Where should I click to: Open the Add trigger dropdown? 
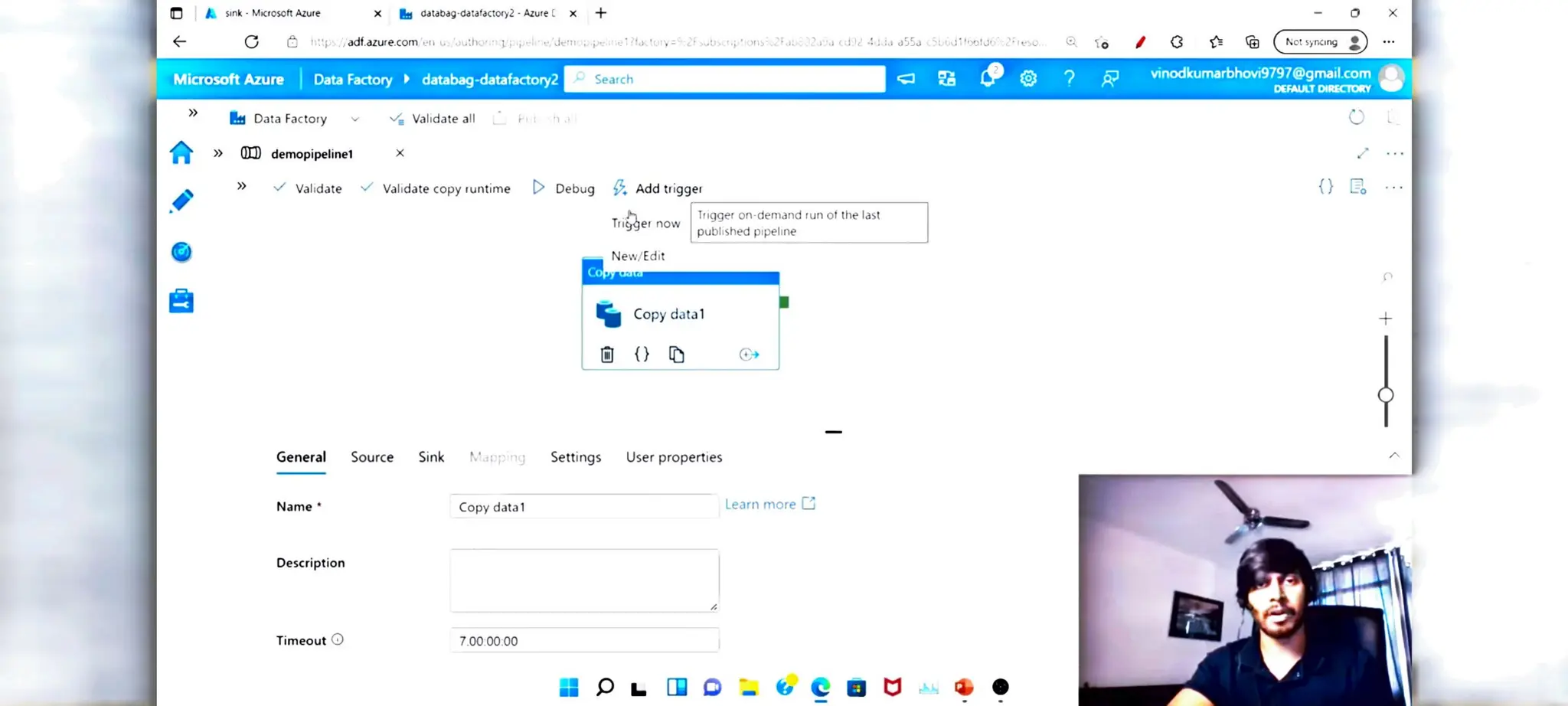pyautogui.click(x=658, y=188)
